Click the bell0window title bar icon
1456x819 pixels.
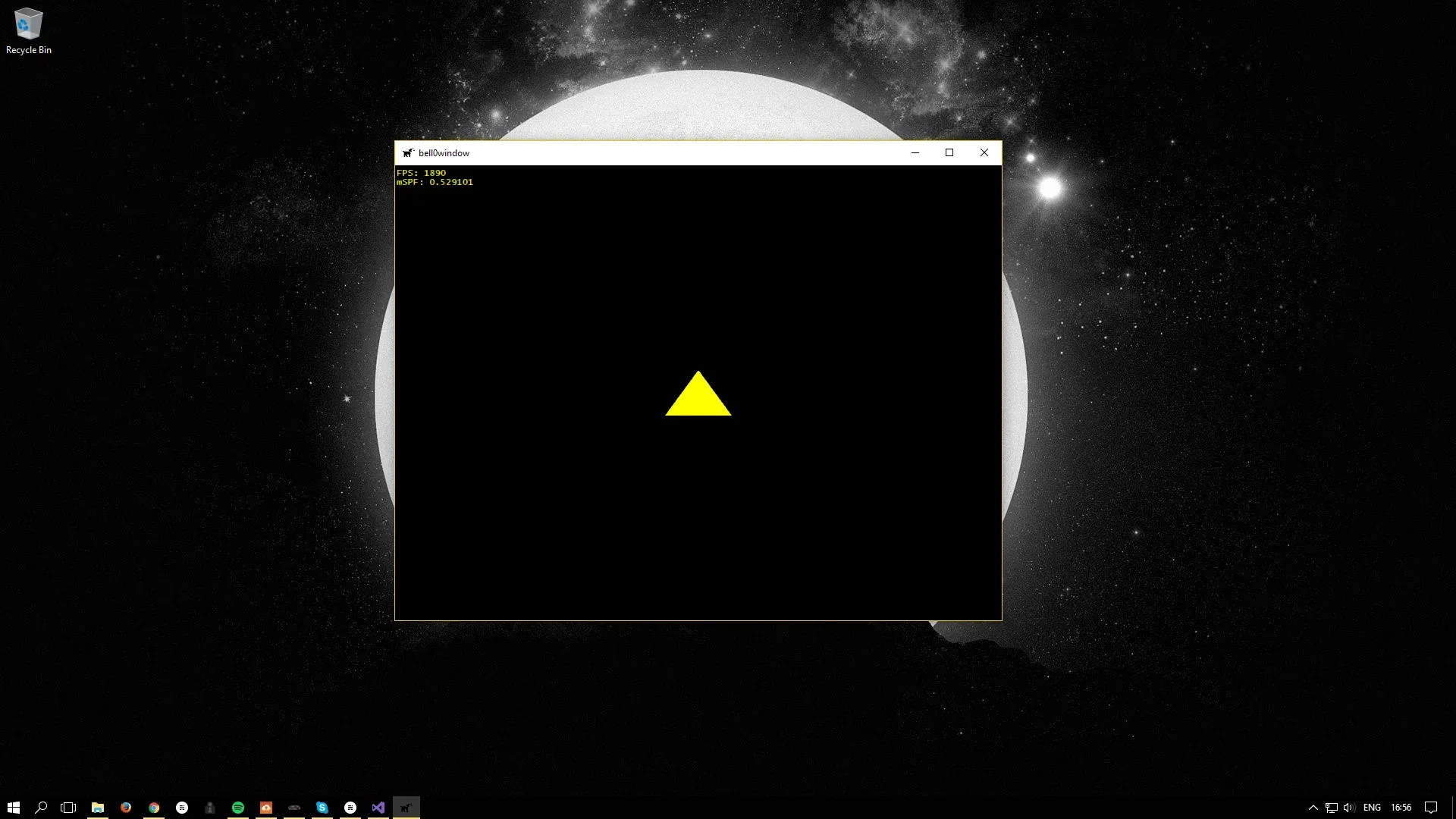click(x=409, y=152)
